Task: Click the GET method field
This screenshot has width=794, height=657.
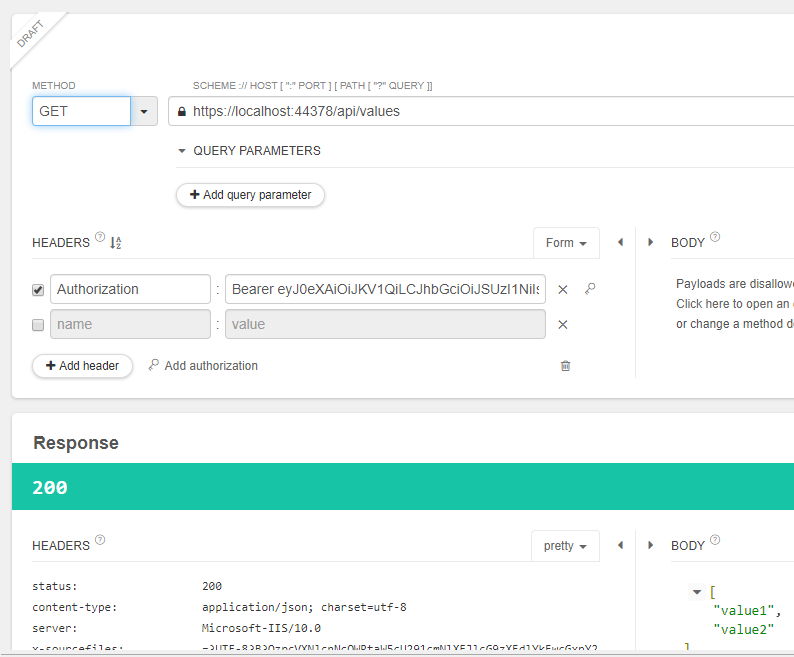Action: pyautogui.click(x=82, y=111)
